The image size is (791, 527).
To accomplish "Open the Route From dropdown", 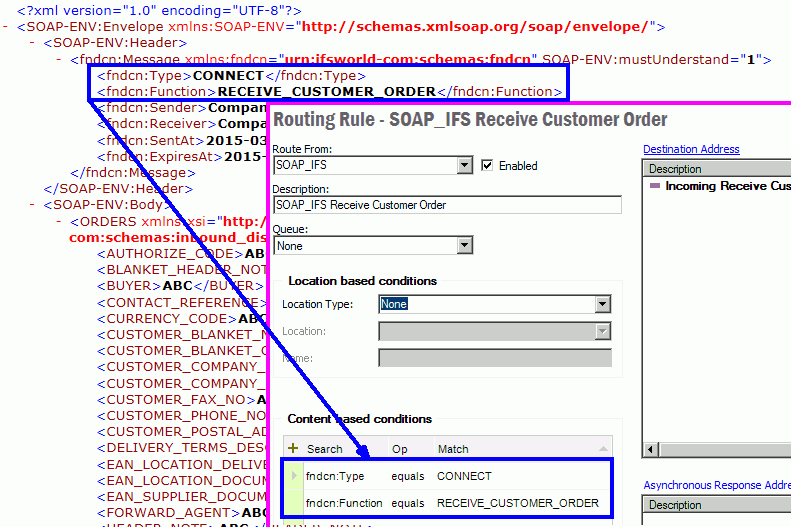I will tap(464, 166).
